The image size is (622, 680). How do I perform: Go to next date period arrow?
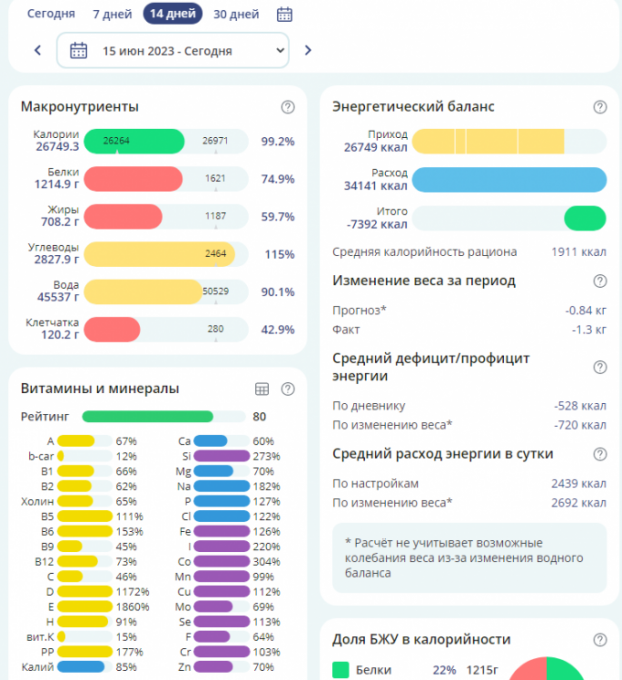[307, 50]
